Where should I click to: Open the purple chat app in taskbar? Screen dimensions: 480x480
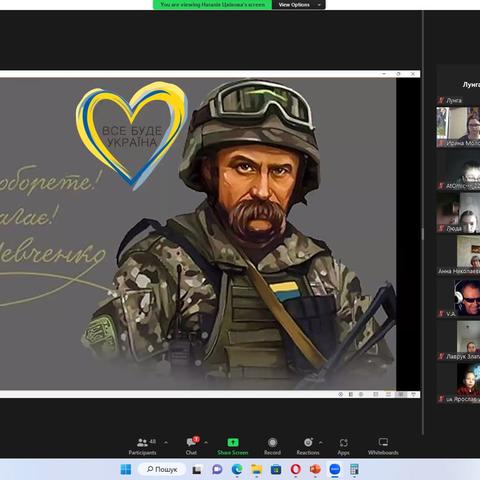pos(217,469)
